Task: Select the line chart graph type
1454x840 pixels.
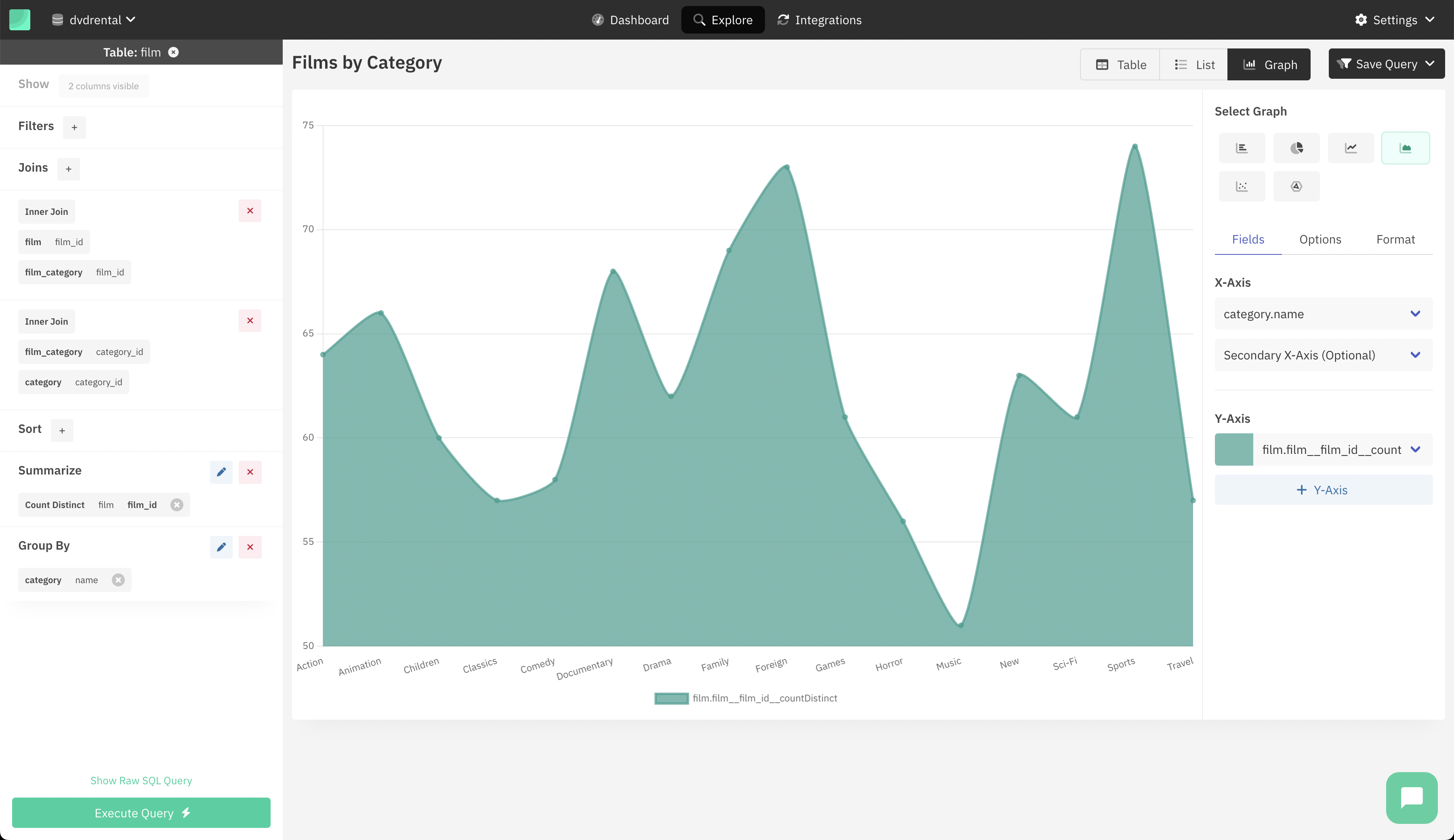Action: point(1351,148)
